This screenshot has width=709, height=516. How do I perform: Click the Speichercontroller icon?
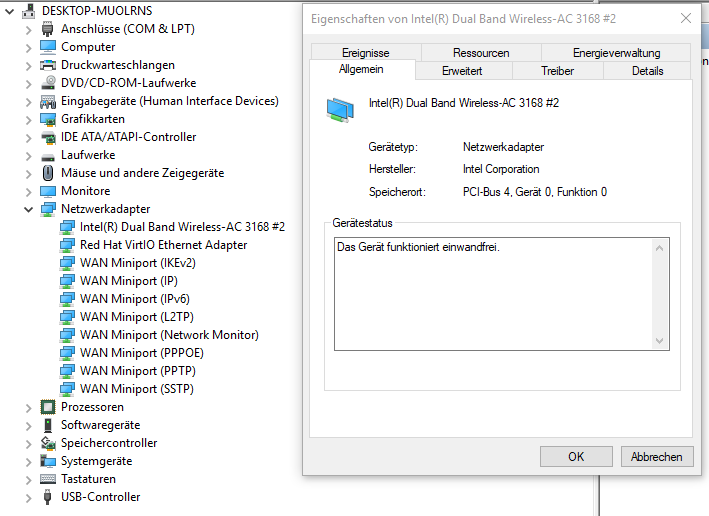tap(48, 443)
